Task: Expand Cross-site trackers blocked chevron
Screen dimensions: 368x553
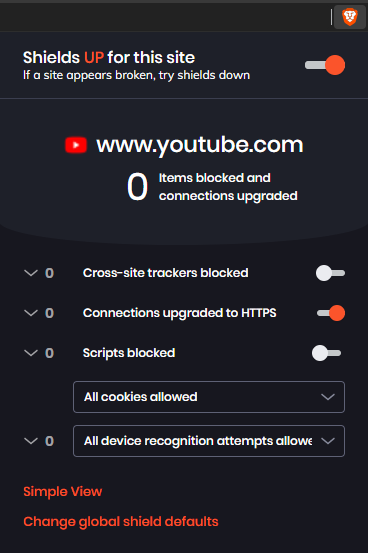Action: click(x=31, y=273)
